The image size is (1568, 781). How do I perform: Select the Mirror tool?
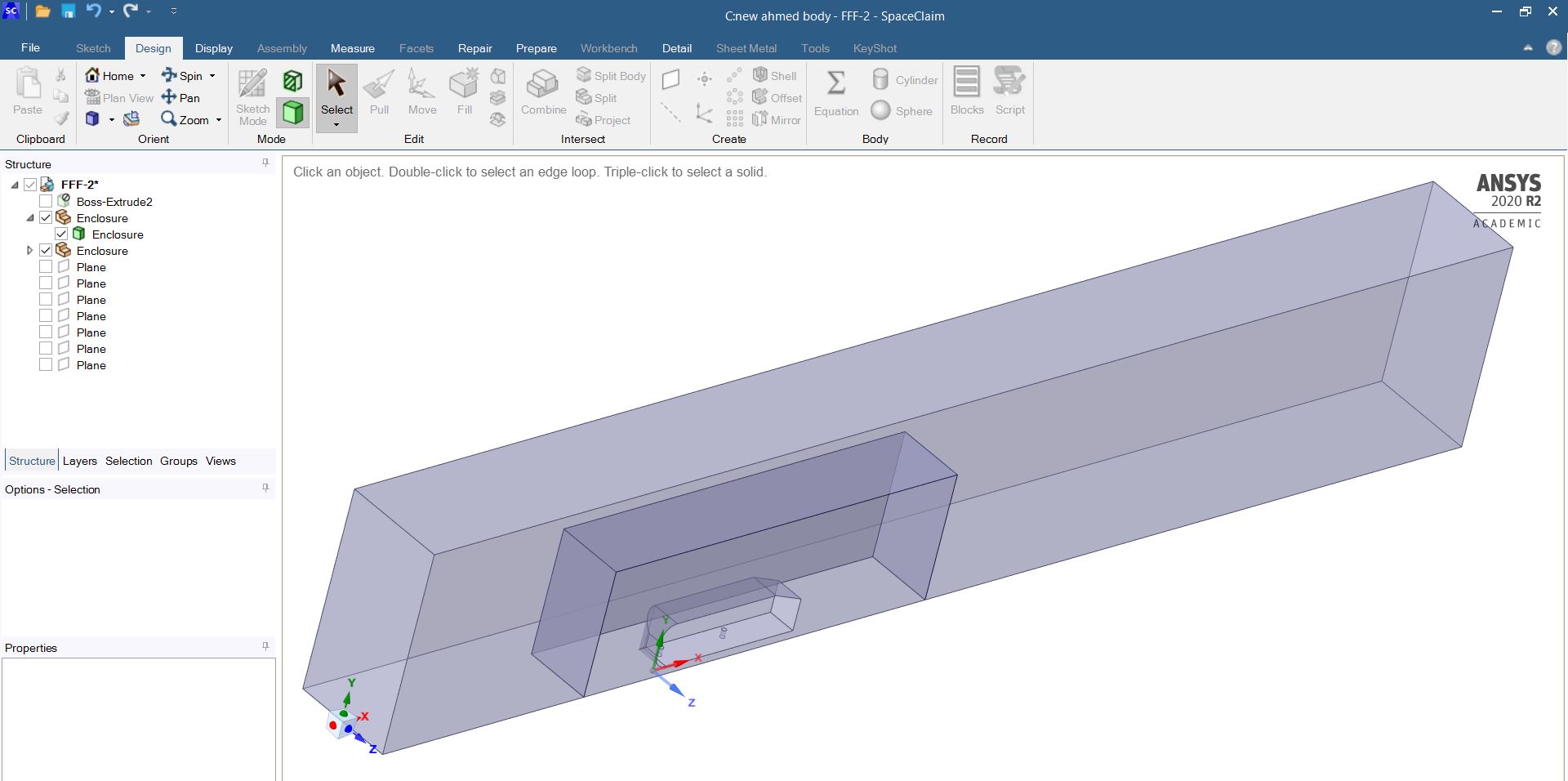coord(777,119)
